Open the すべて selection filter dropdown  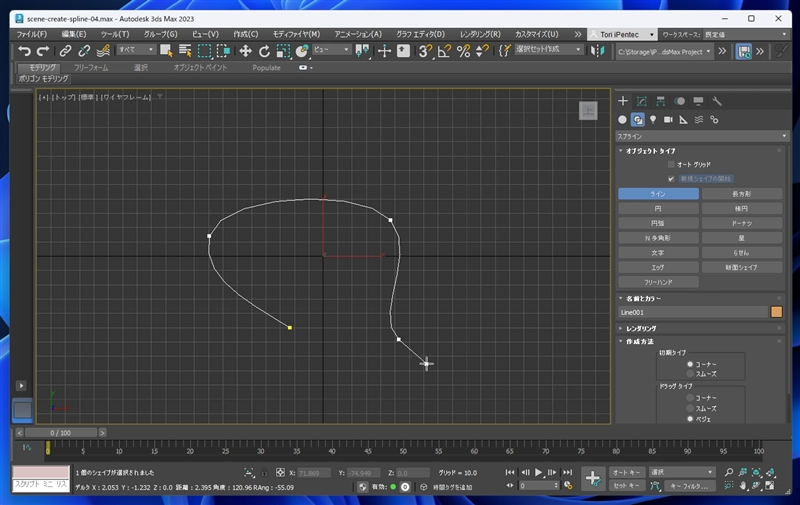pyautogui.click(x=136, y=49)
